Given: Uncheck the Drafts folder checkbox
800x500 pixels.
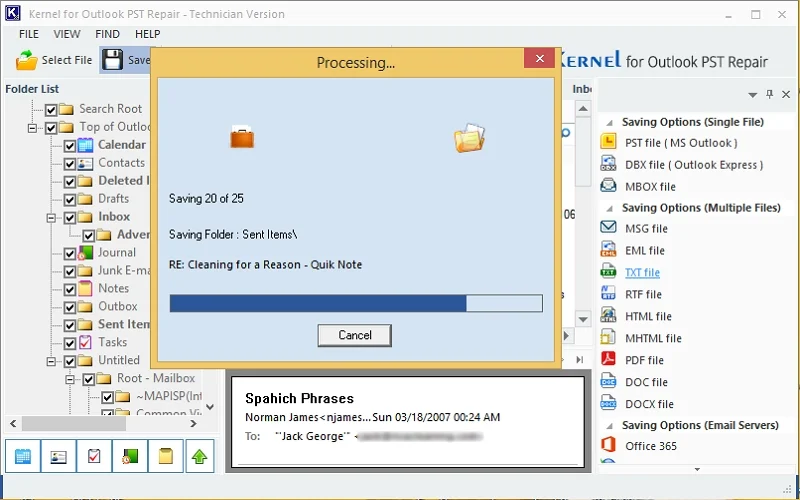Looking at the screenshot, I should point(70,199).
